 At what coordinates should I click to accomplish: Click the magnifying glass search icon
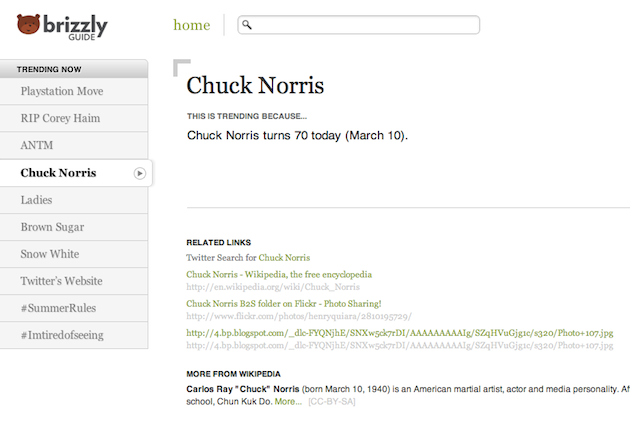(x=247, y=25)
